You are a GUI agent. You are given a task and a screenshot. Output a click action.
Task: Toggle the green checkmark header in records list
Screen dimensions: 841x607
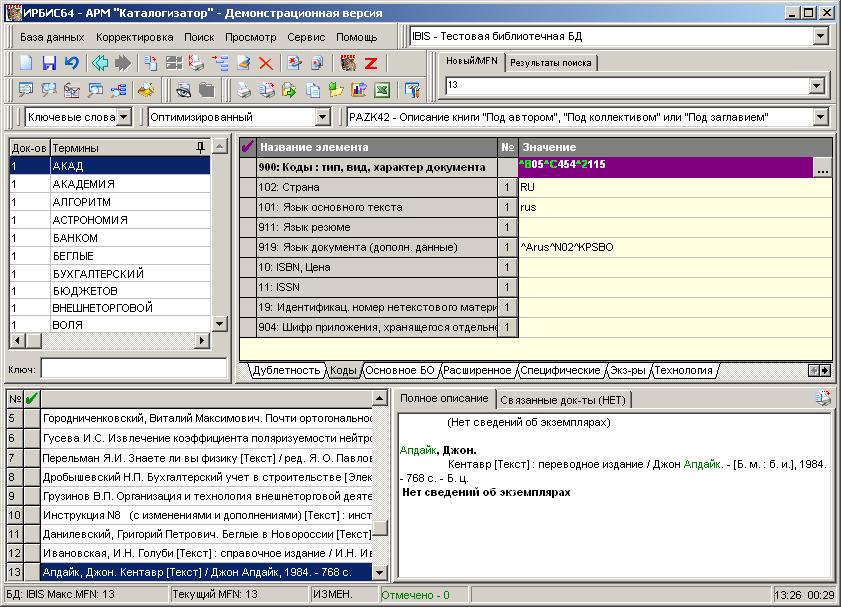[32, 398]
